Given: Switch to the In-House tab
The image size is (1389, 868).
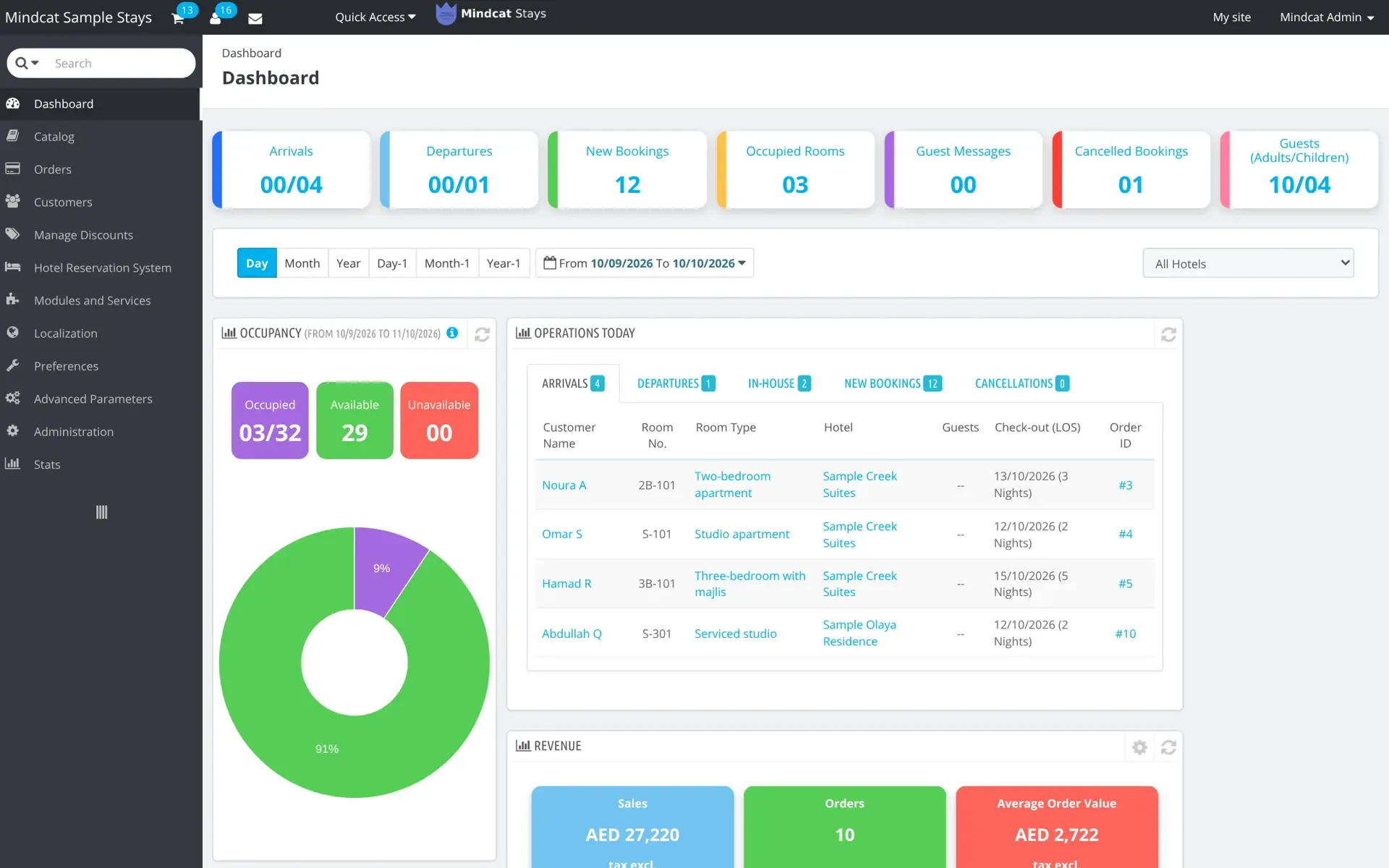Looking at the screenshot, I should coord(779,383).
